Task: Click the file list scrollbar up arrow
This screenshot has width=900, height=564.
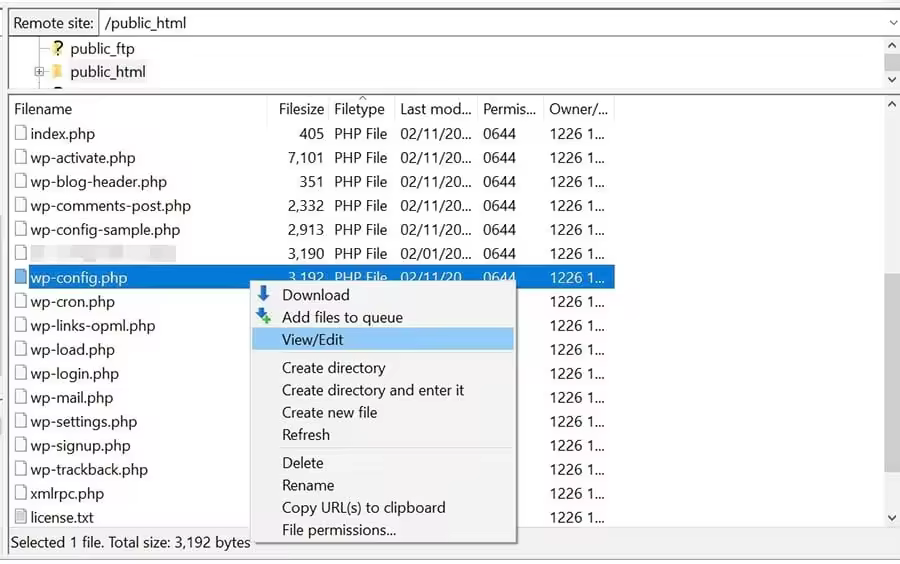Action: (891, 104)
